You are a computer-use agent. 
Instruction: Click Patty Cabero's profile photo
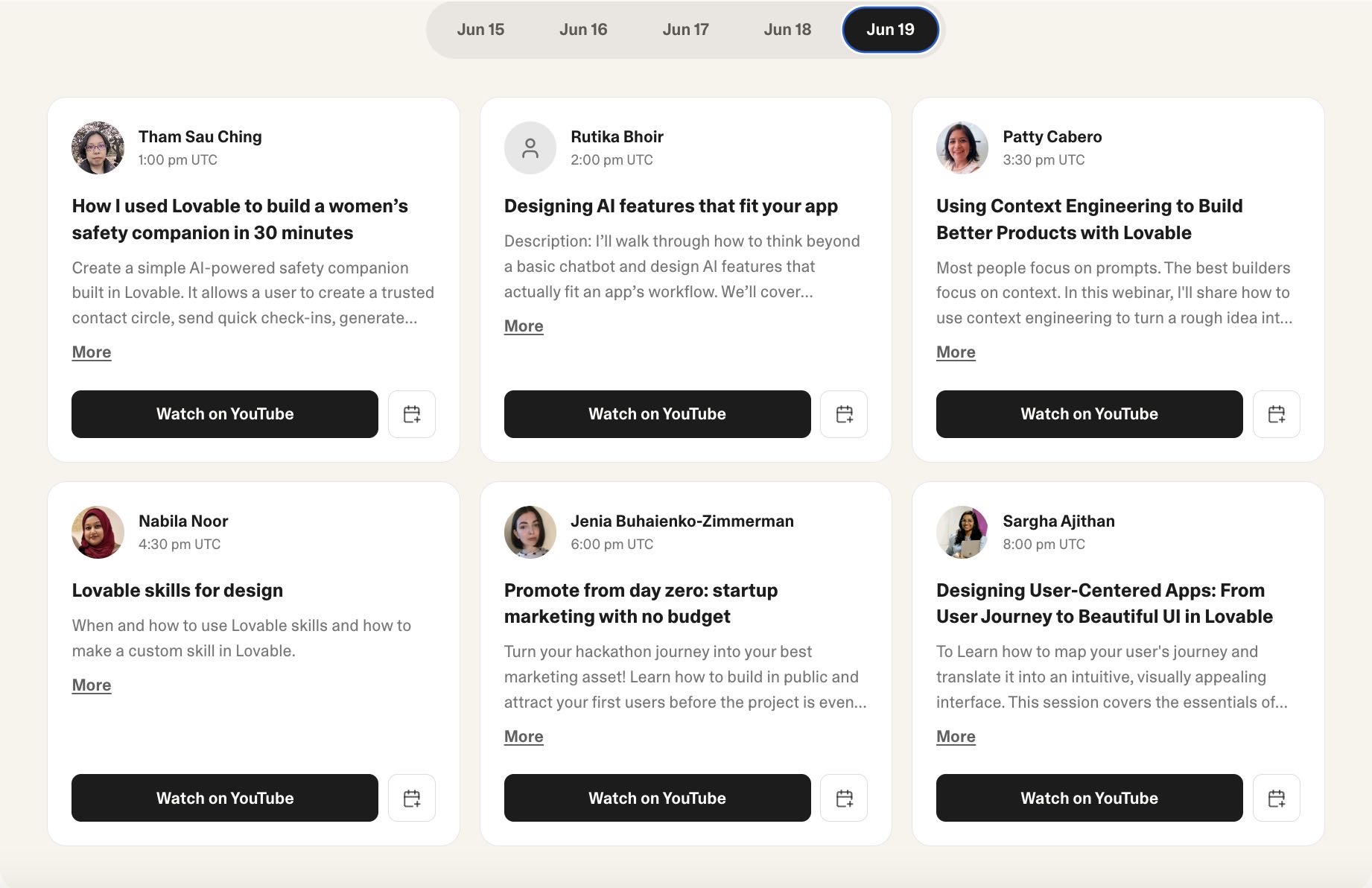(x=962, y=148)
